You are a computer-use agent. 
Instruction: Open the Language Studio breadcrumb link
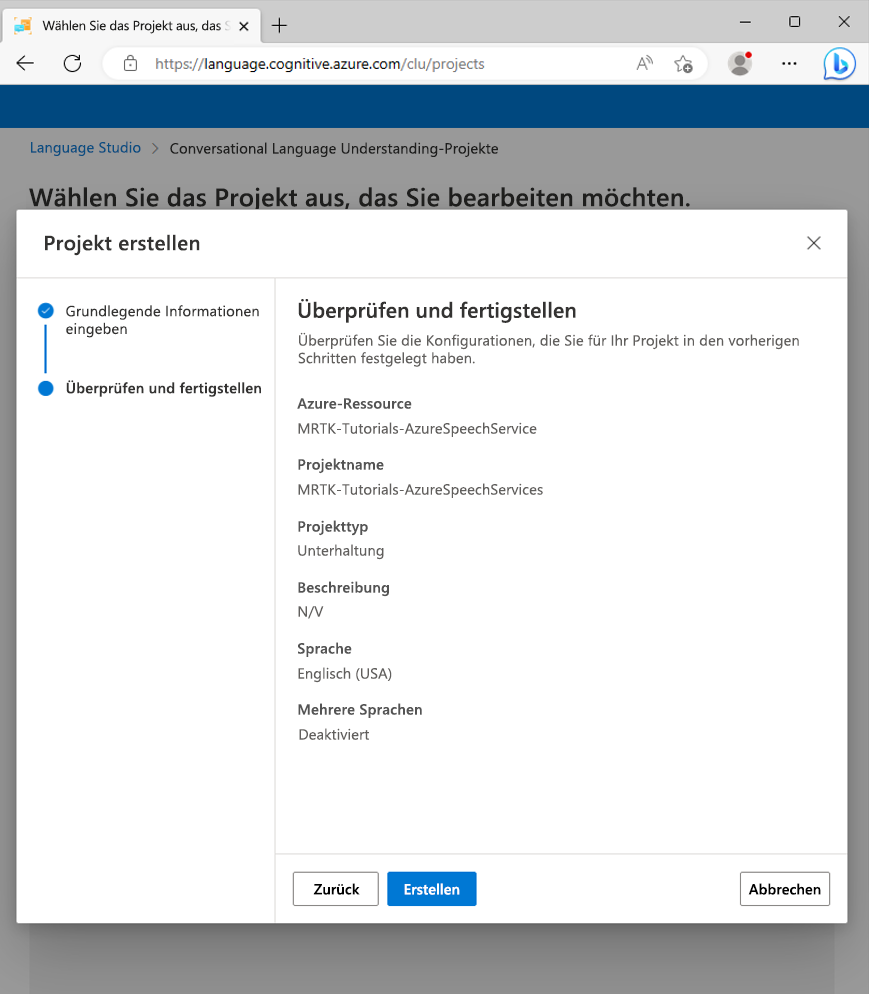click(x=85, y=148)
